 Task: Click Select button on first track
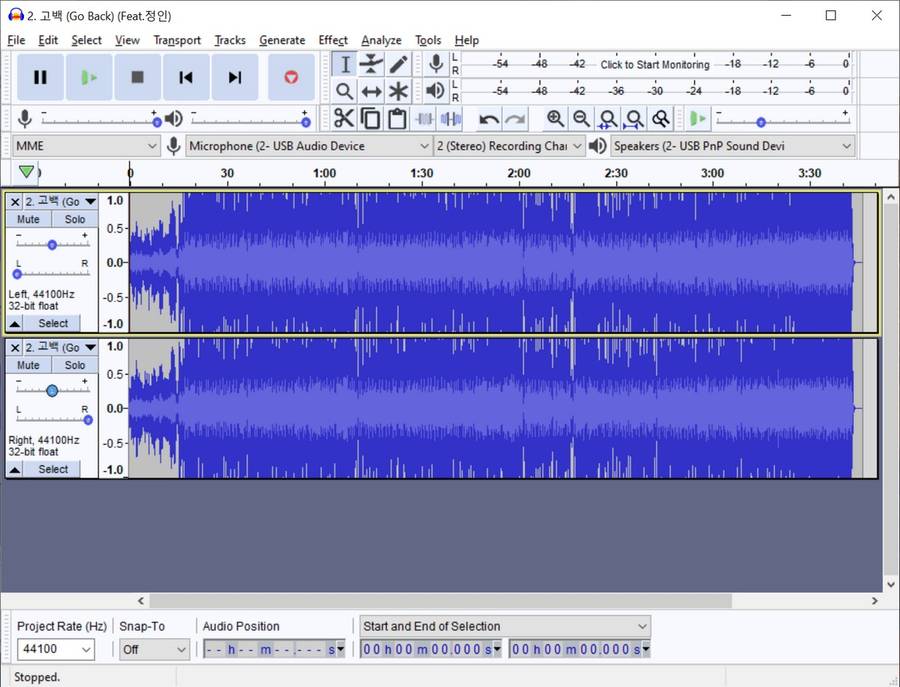click(53, 323)
